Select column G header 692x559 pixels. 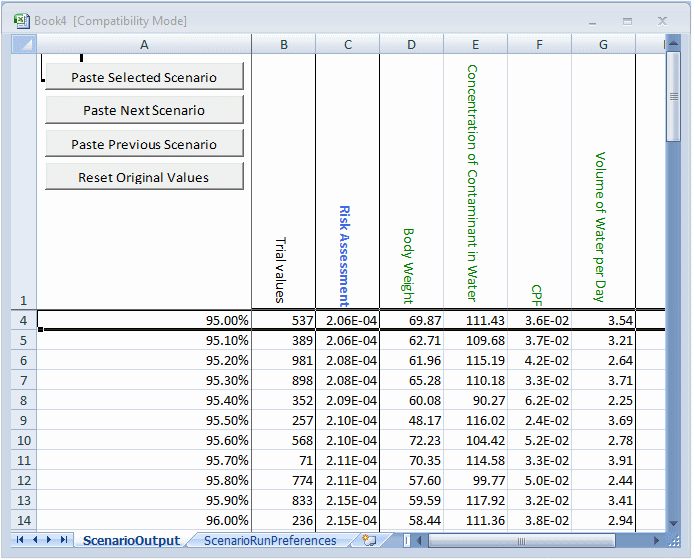tap(603, 44)
